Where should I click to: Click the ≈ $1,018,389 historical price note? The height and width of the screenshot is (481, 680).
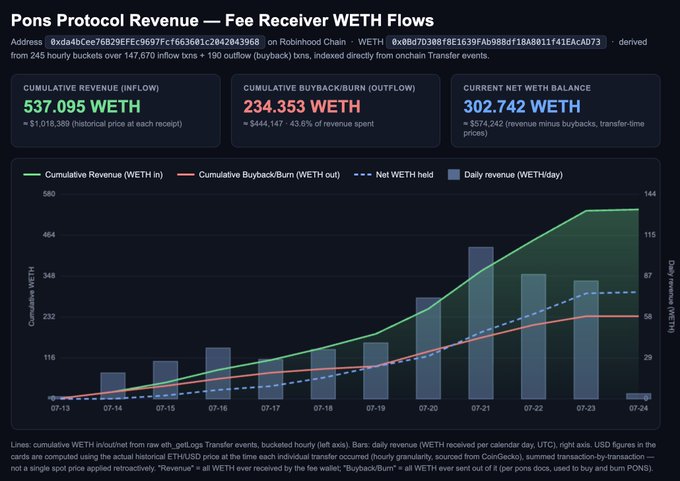[103, 124]
